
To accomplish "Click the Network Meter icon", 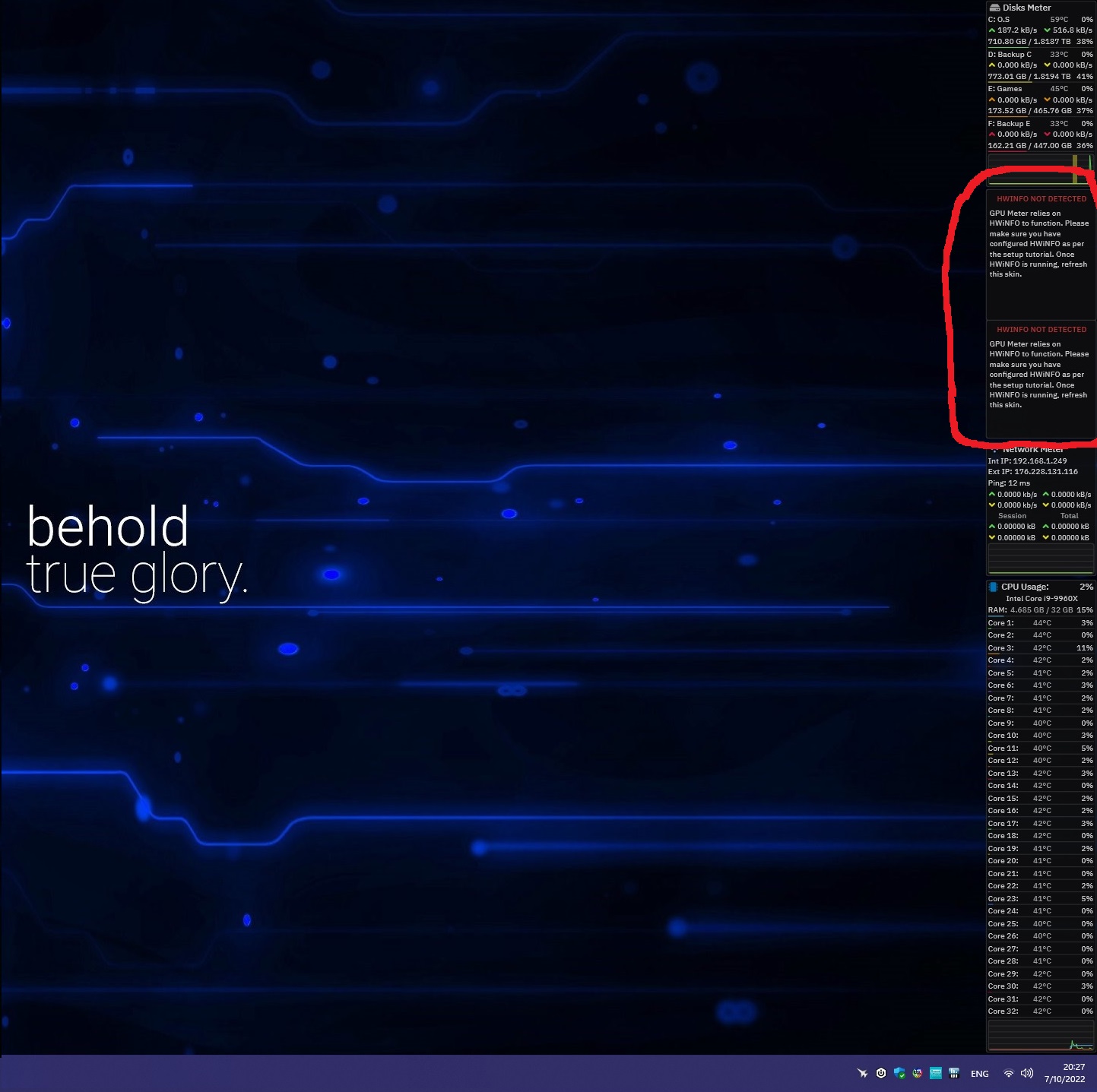I will (x=996, y=449).
